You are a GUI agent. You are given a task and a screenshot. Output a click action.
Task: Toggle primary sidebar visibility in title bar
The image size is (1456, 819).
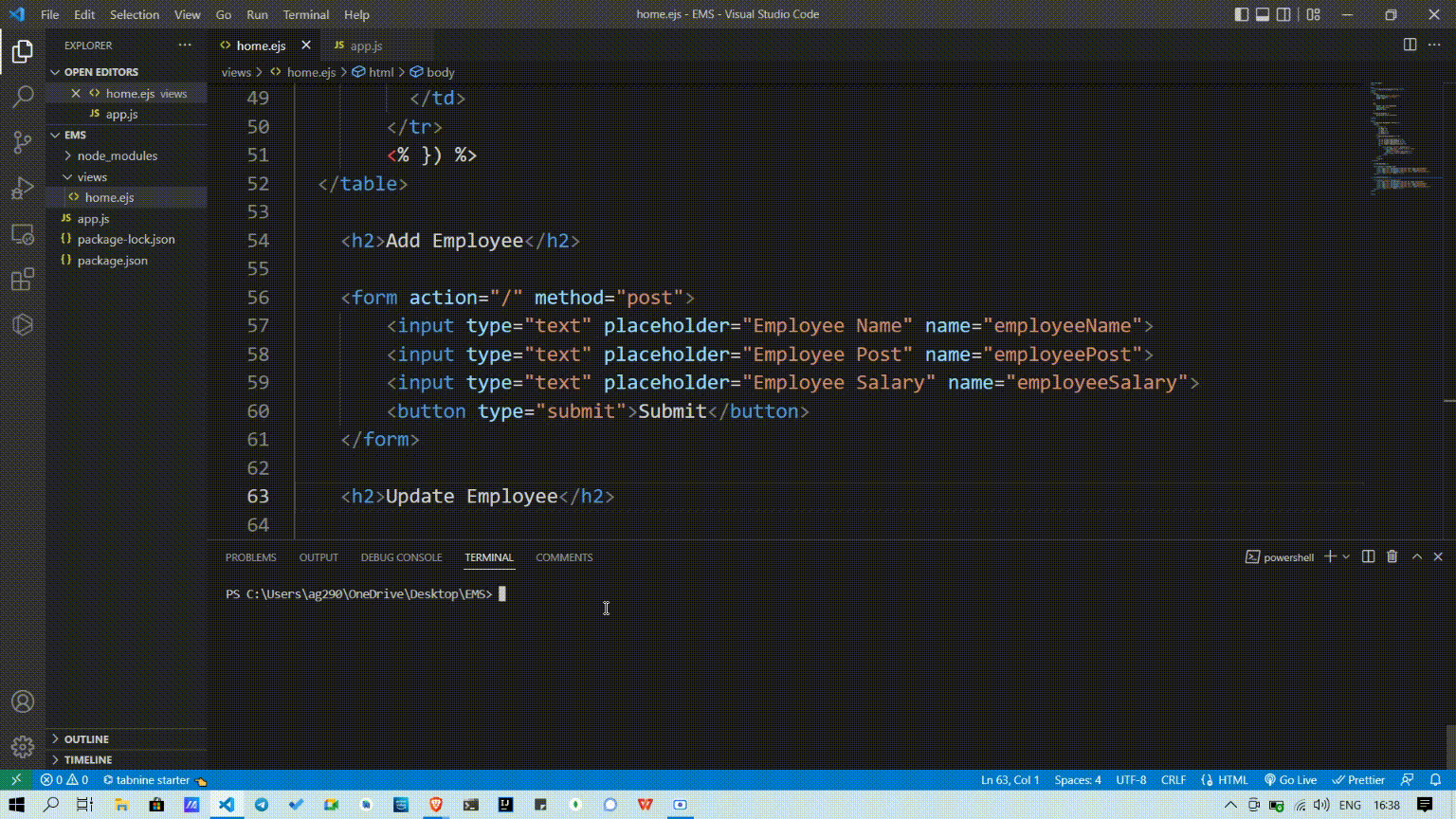[1241, 14]
